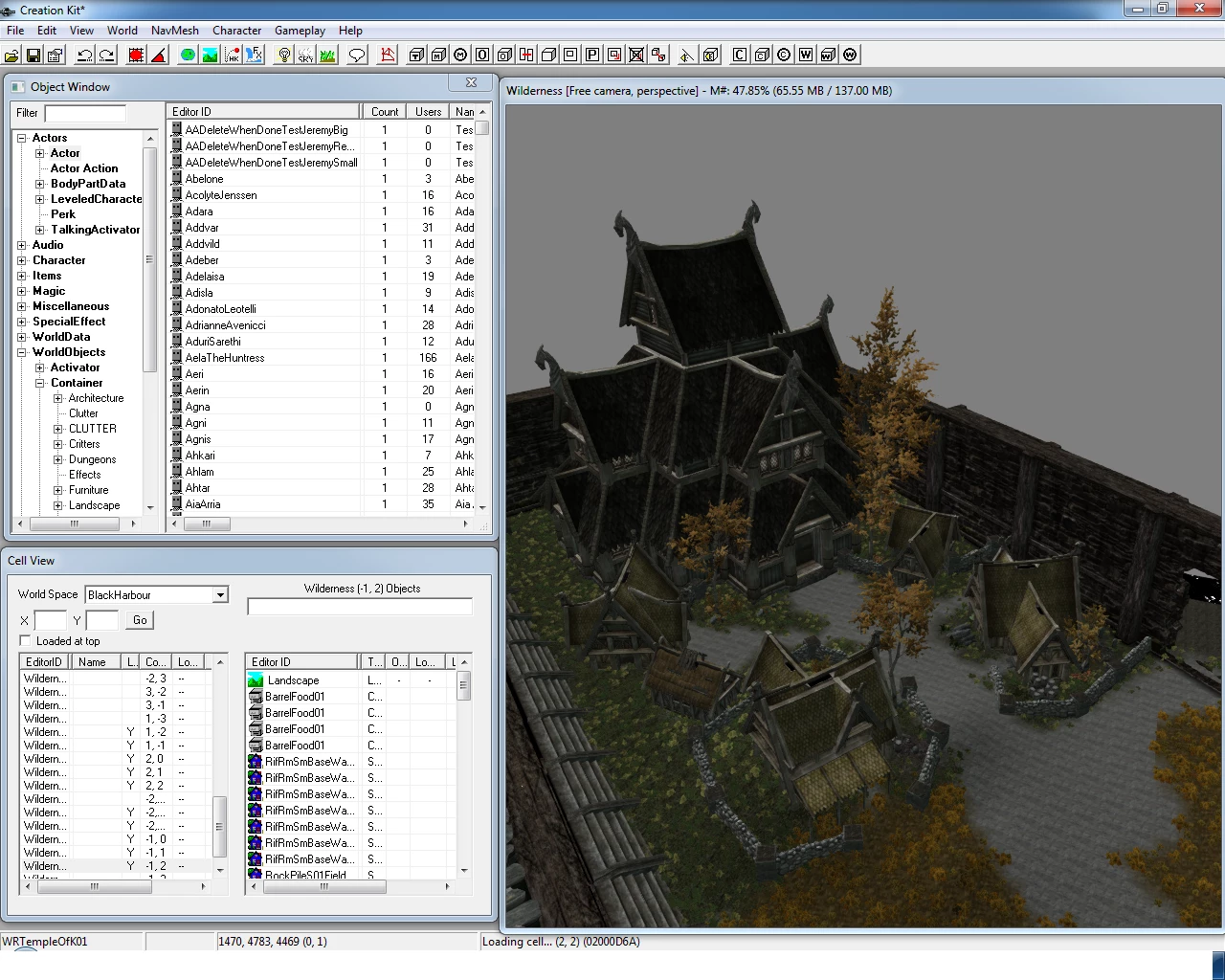The image size is (1225, 980).
Task: Expand the Items tree node
Action: coord(22,276)
